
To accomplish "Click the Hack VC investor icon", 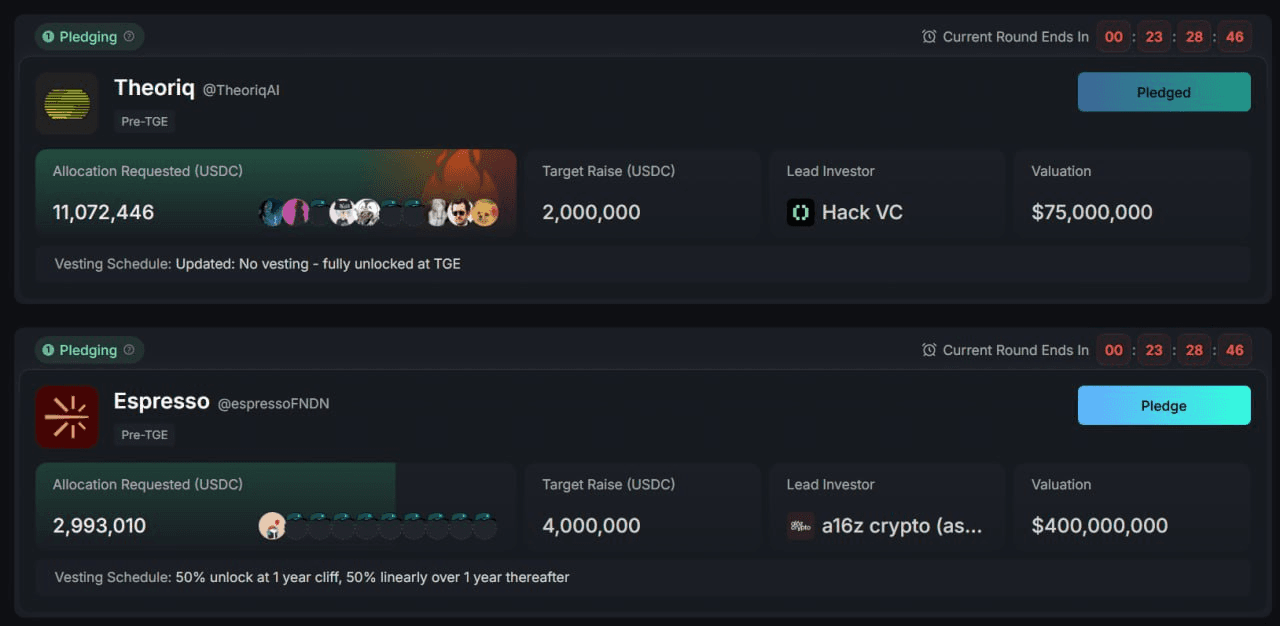I will [800, 212].
